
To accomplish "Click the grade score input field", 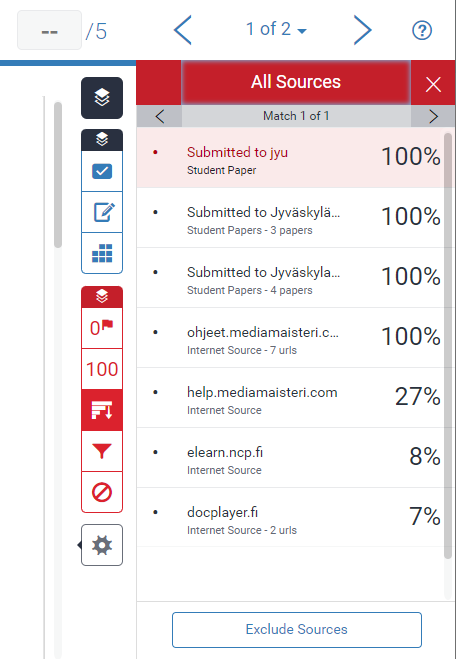I will point(49,30).
